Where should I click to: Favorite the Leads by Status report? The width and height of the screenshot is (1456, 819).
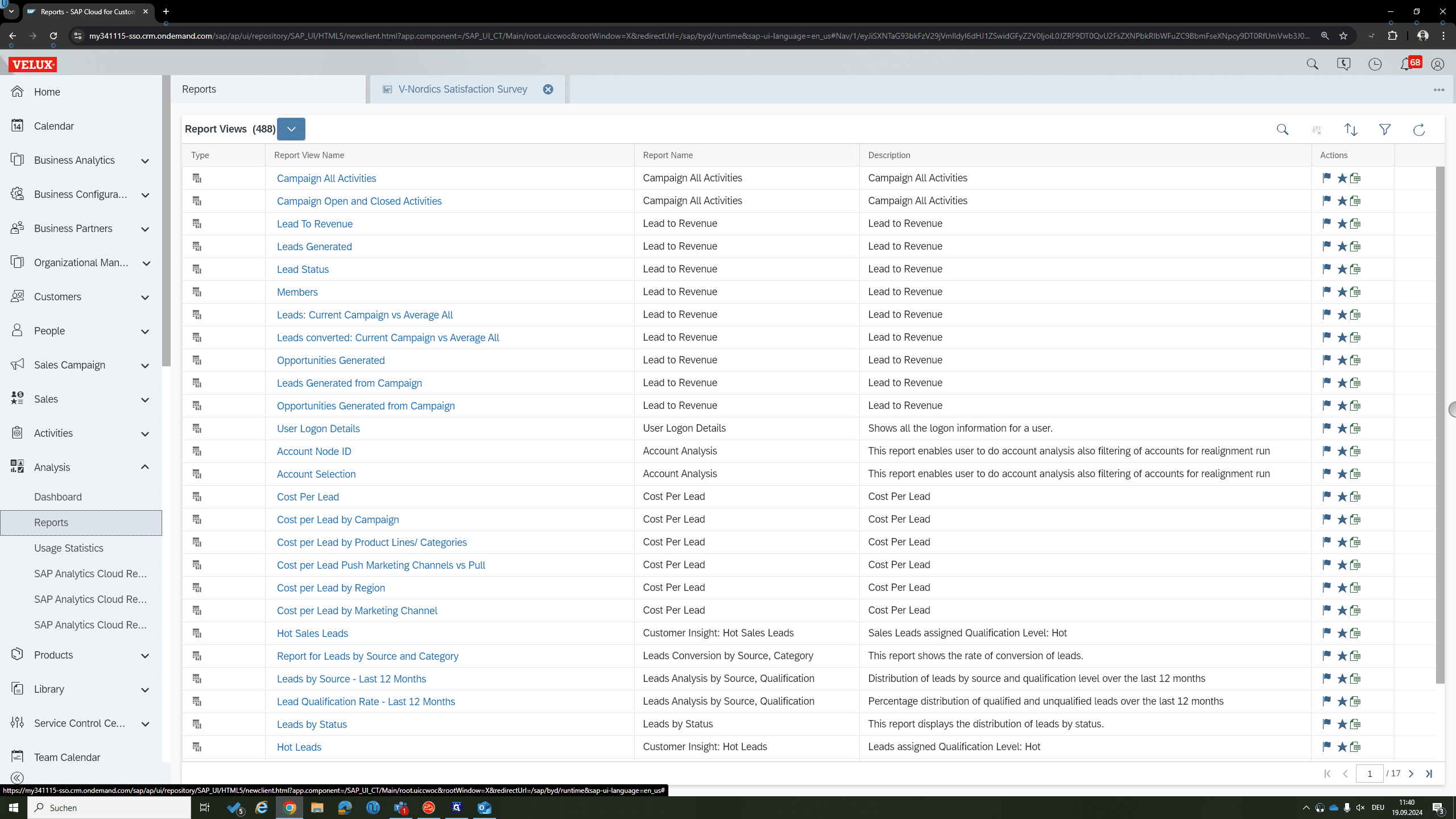click(1342, 724)
